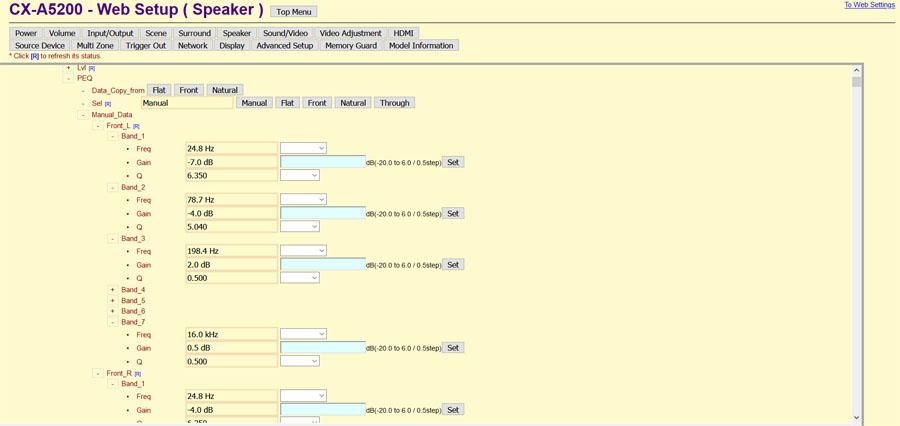Follow the To Web Settings link
This screenshot has height=426, width=900.
(x=869, y=5)
